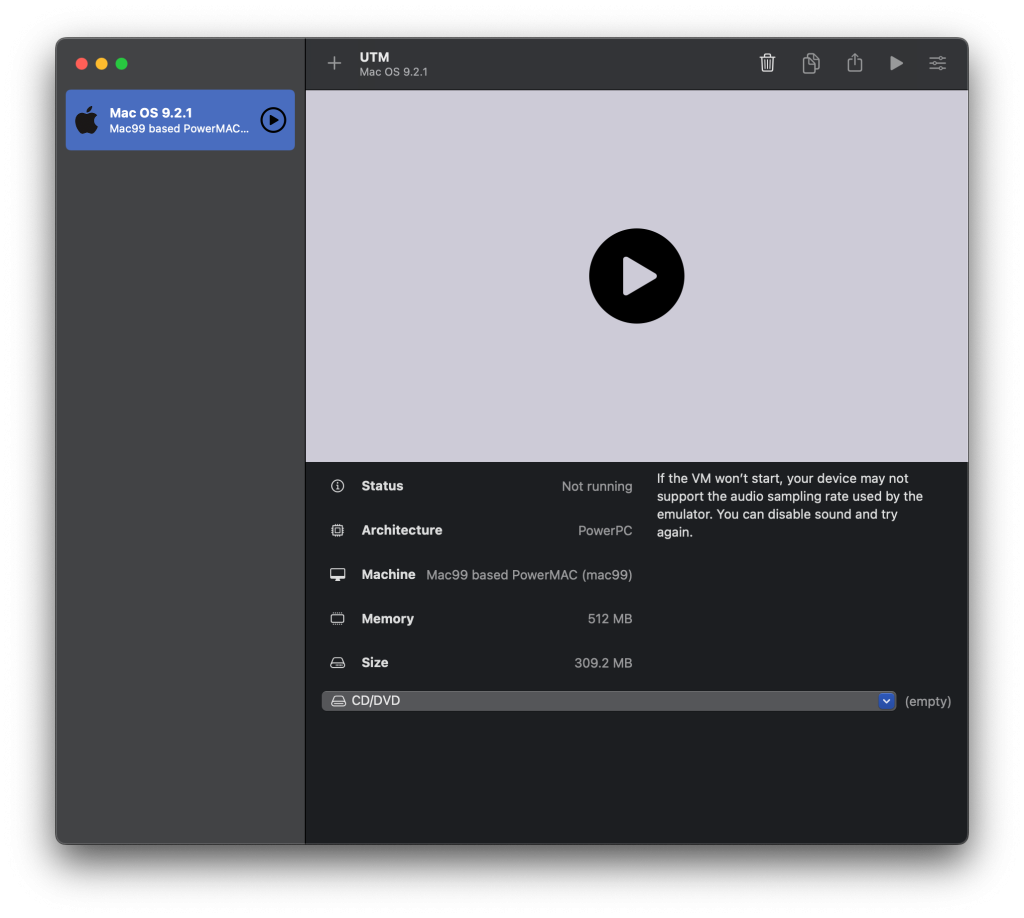Click the Architecture chip icon
The height and width of the screenshot is (918, 1024).
(337, 530)
